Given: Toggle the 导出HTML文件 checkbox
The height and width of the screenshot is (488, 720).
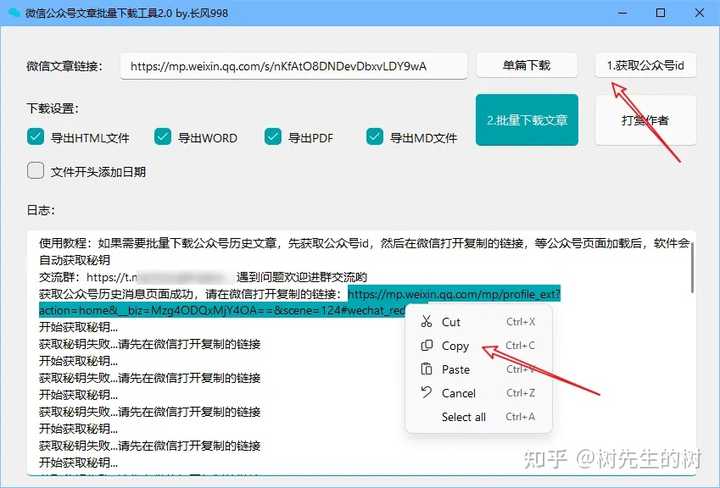Looking at the screenshot, I should click(35, 136).
